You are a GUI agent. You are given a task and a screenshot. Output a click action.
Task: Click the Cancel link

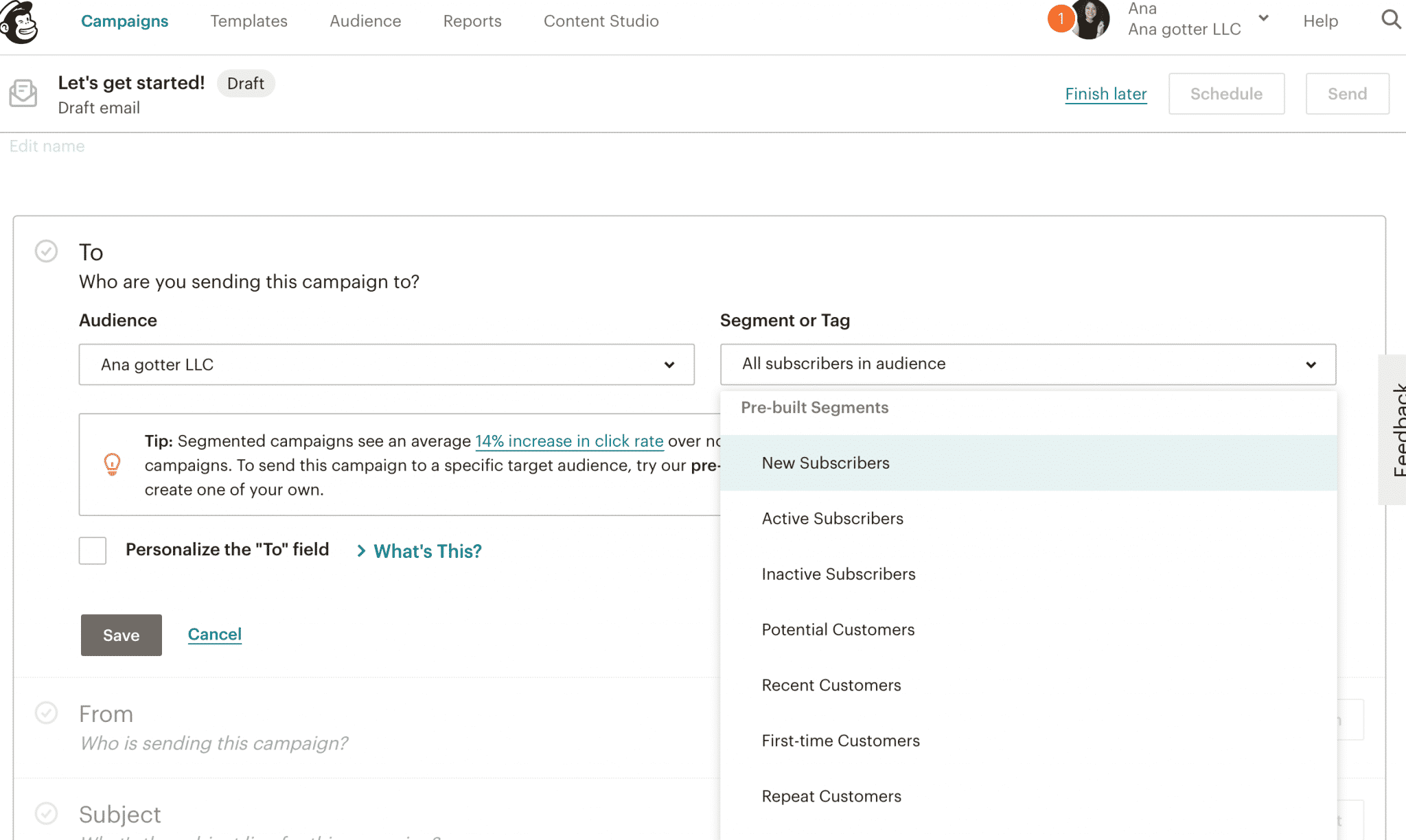click(215, 634)
